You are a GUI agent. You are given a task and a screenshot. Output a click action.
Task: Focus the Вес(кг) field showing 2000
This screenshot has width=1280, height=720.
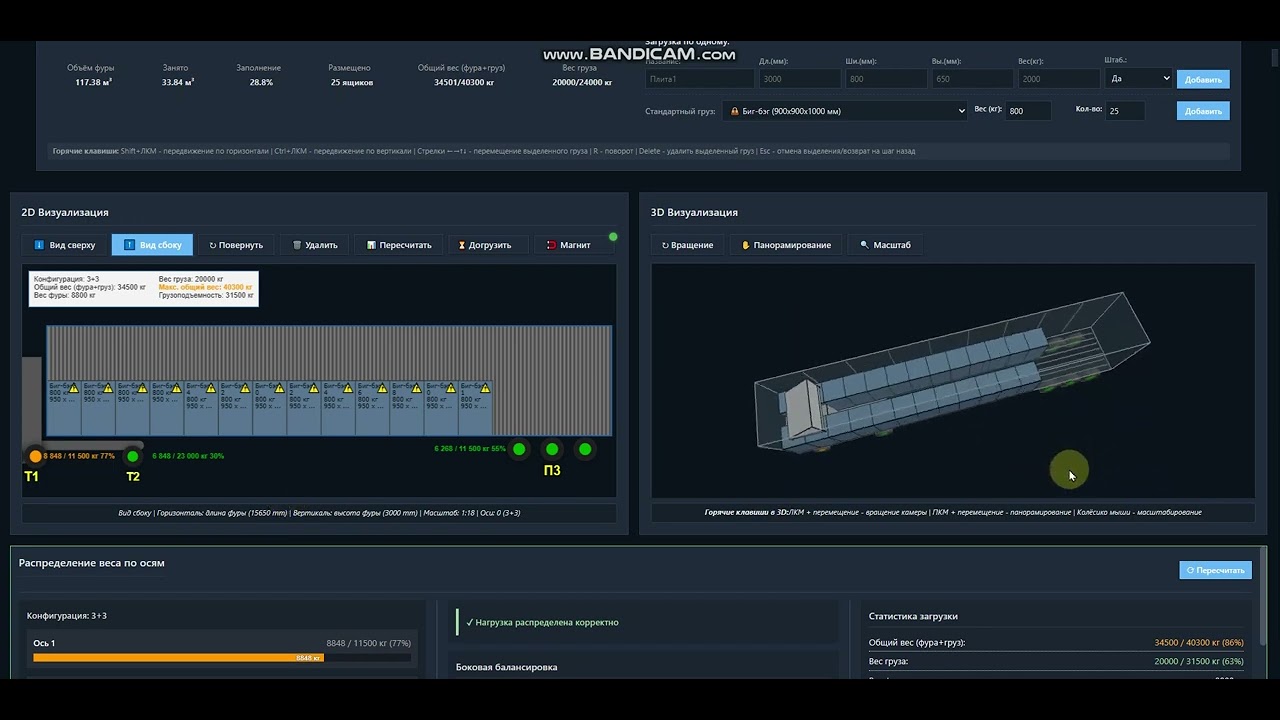tap(1059, 78)
